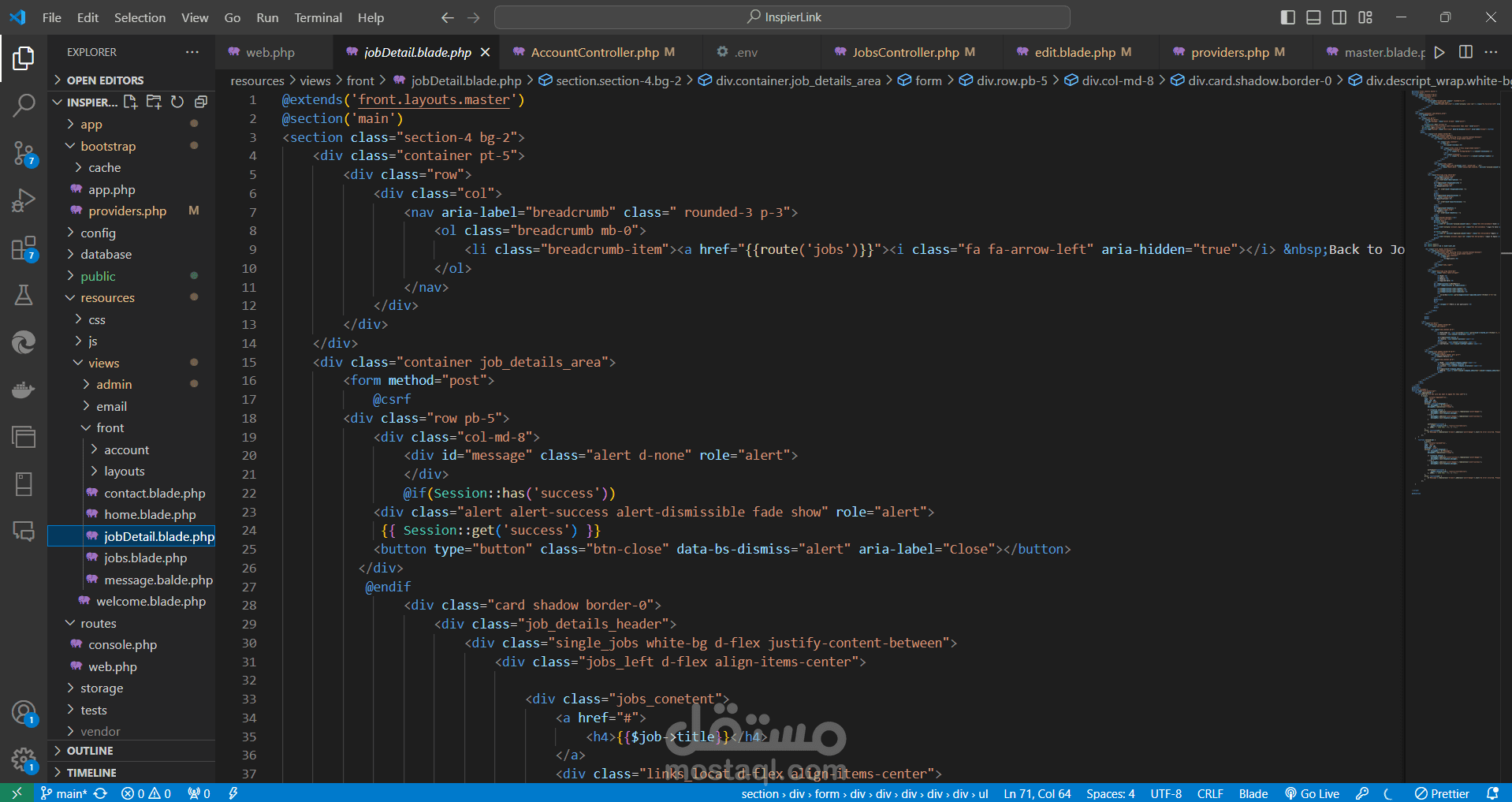Click New Folder icon in Explorer header
Image resolution: width=1512 pixels, height=802 pixels.
point(155,102)
